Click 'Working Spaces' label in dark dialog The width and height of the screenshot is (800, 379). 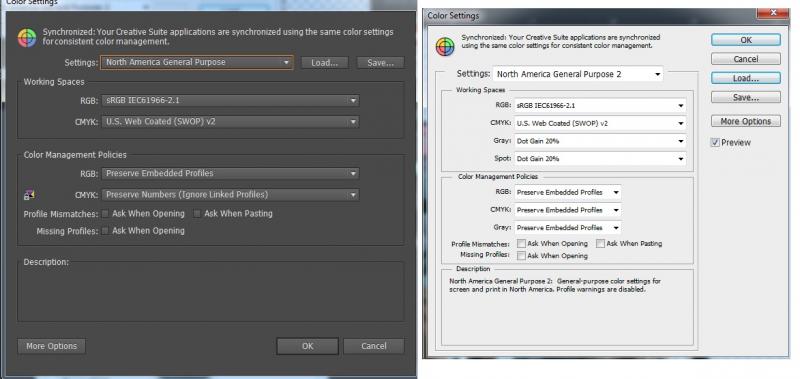click(54, 82)
